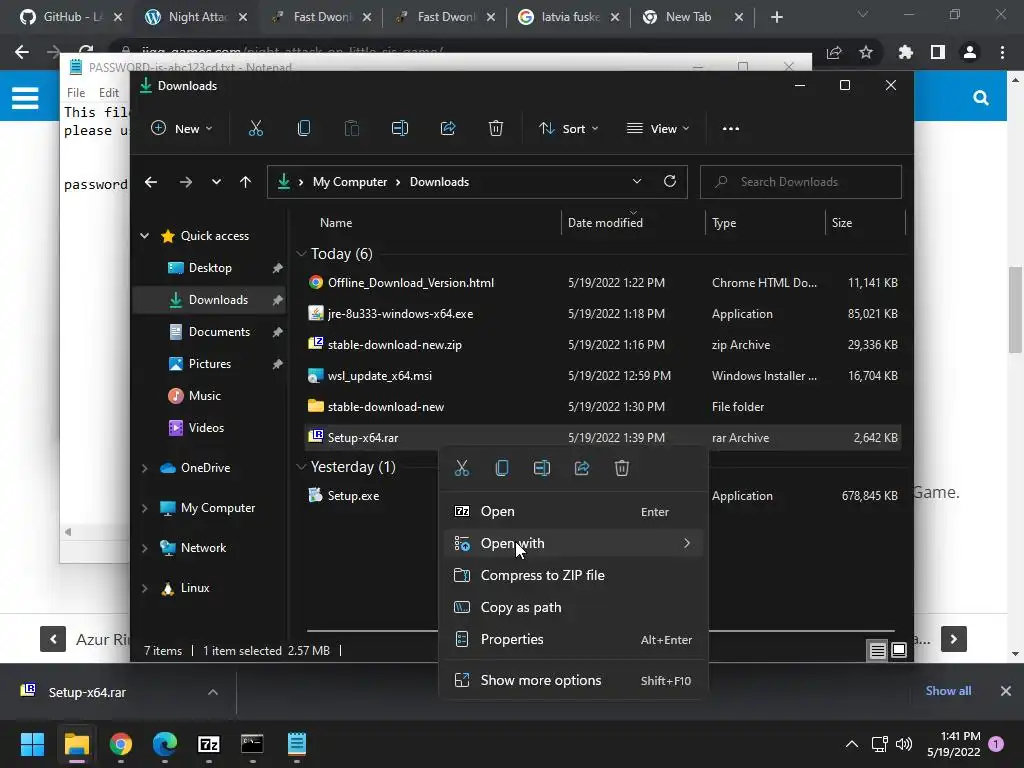Switch to details view layout icon
The height and width of the screenshot is (768, 1024).
coord(878,650)
